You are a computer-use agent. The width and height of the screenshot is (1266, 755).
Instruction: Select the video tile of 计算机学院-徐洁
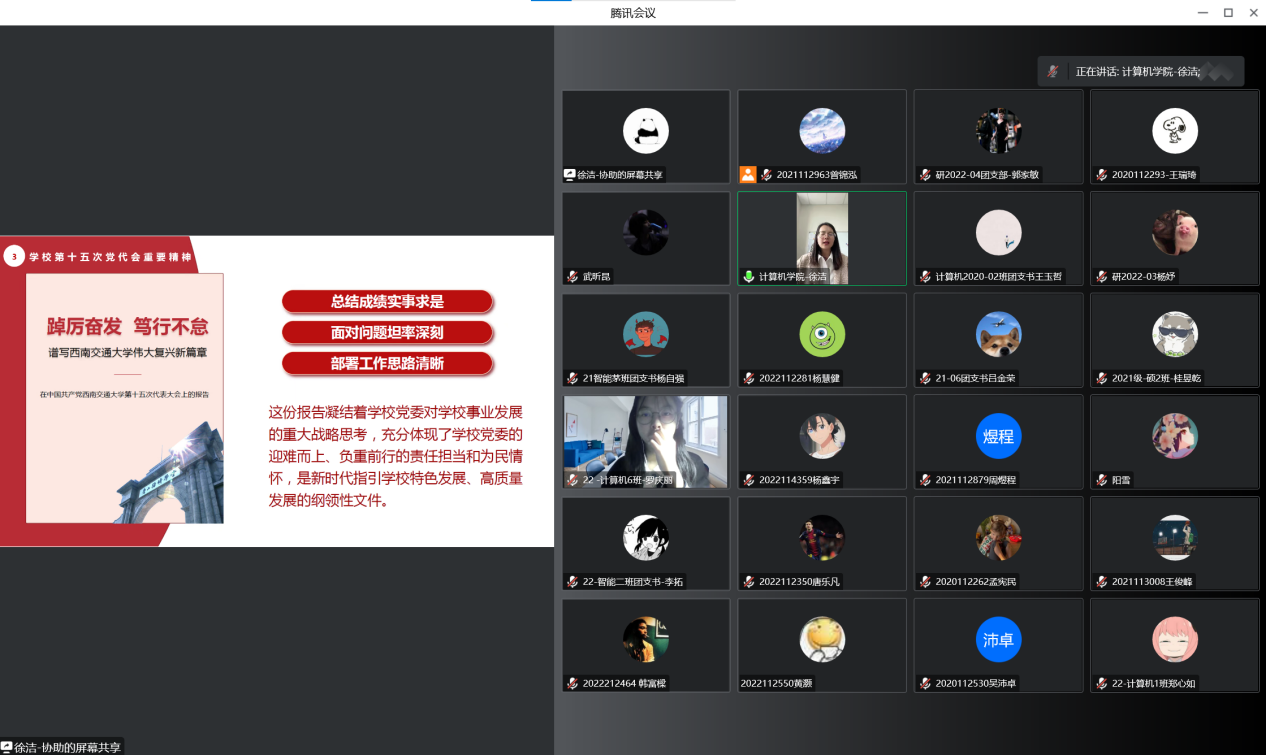822,238
